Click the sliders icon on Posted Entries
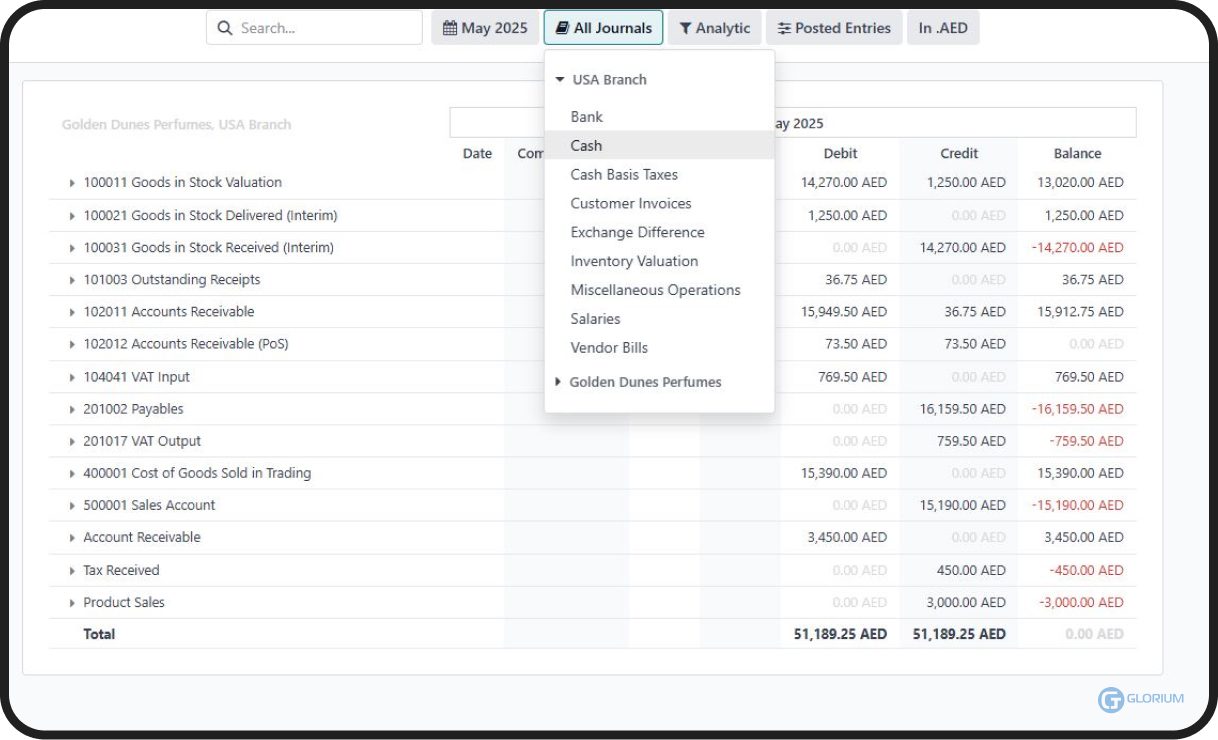Screen dimensions: 1218x740 pyautogui.click(x=784, y=28)
